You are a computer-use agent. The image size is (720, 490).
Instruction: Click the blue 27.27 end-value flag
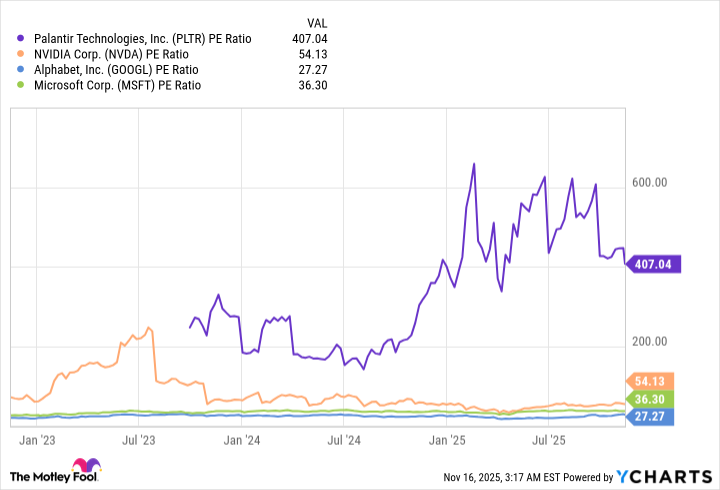(x=650, y=417)
